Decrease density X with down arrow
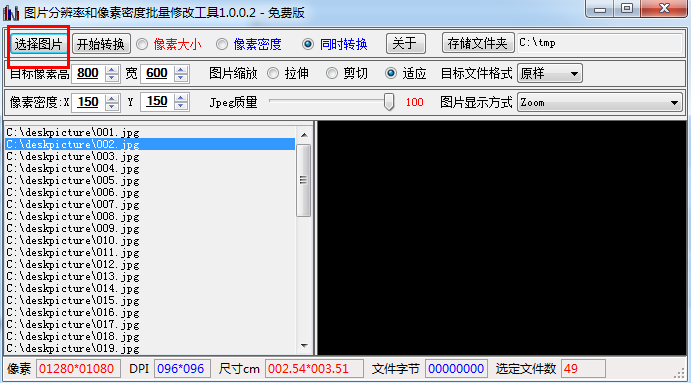This screenshot has width=691, height=383. 112,107
